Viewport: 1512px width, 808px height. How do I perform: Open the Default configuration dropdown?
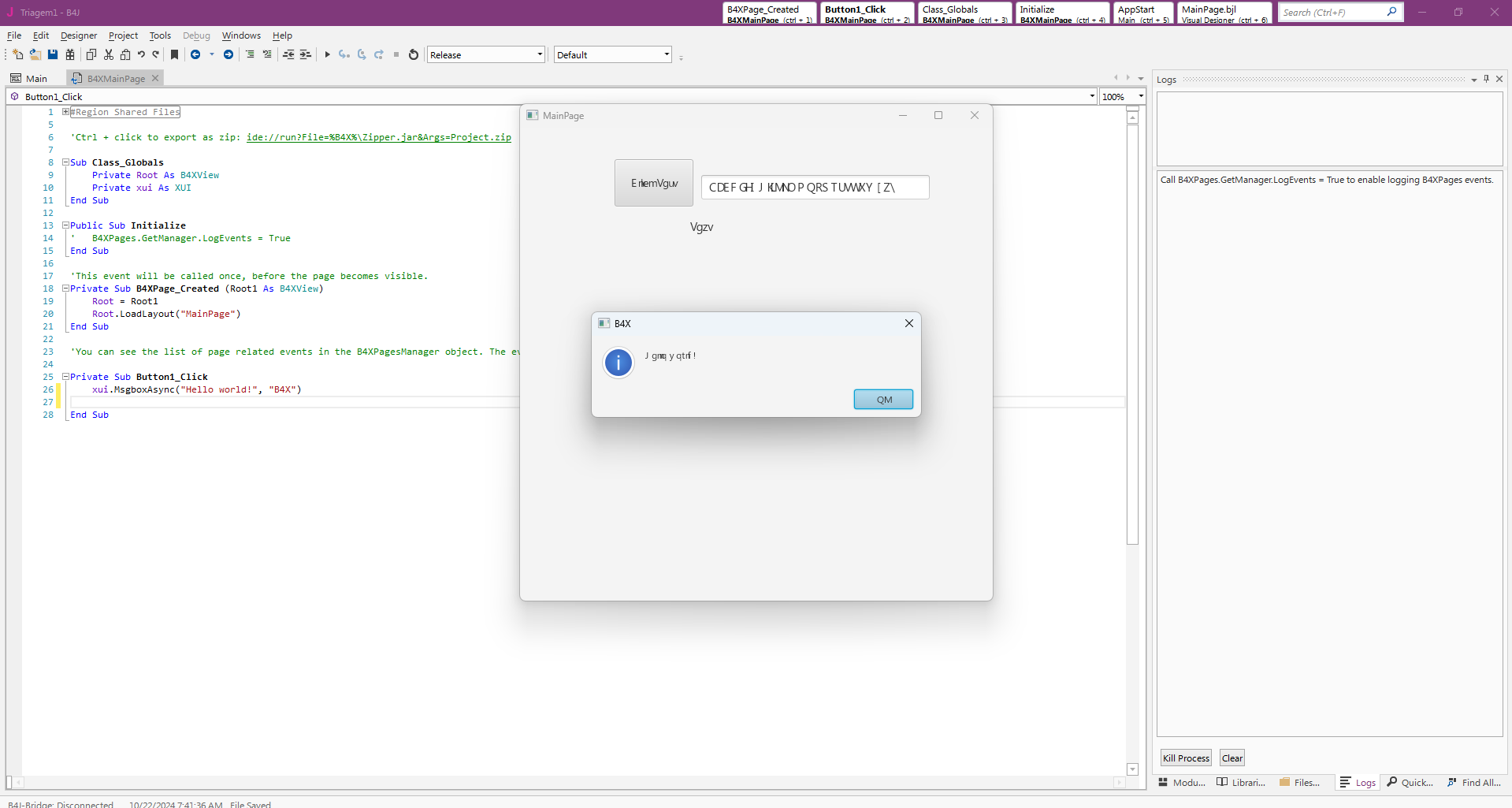tap(613, 54)
